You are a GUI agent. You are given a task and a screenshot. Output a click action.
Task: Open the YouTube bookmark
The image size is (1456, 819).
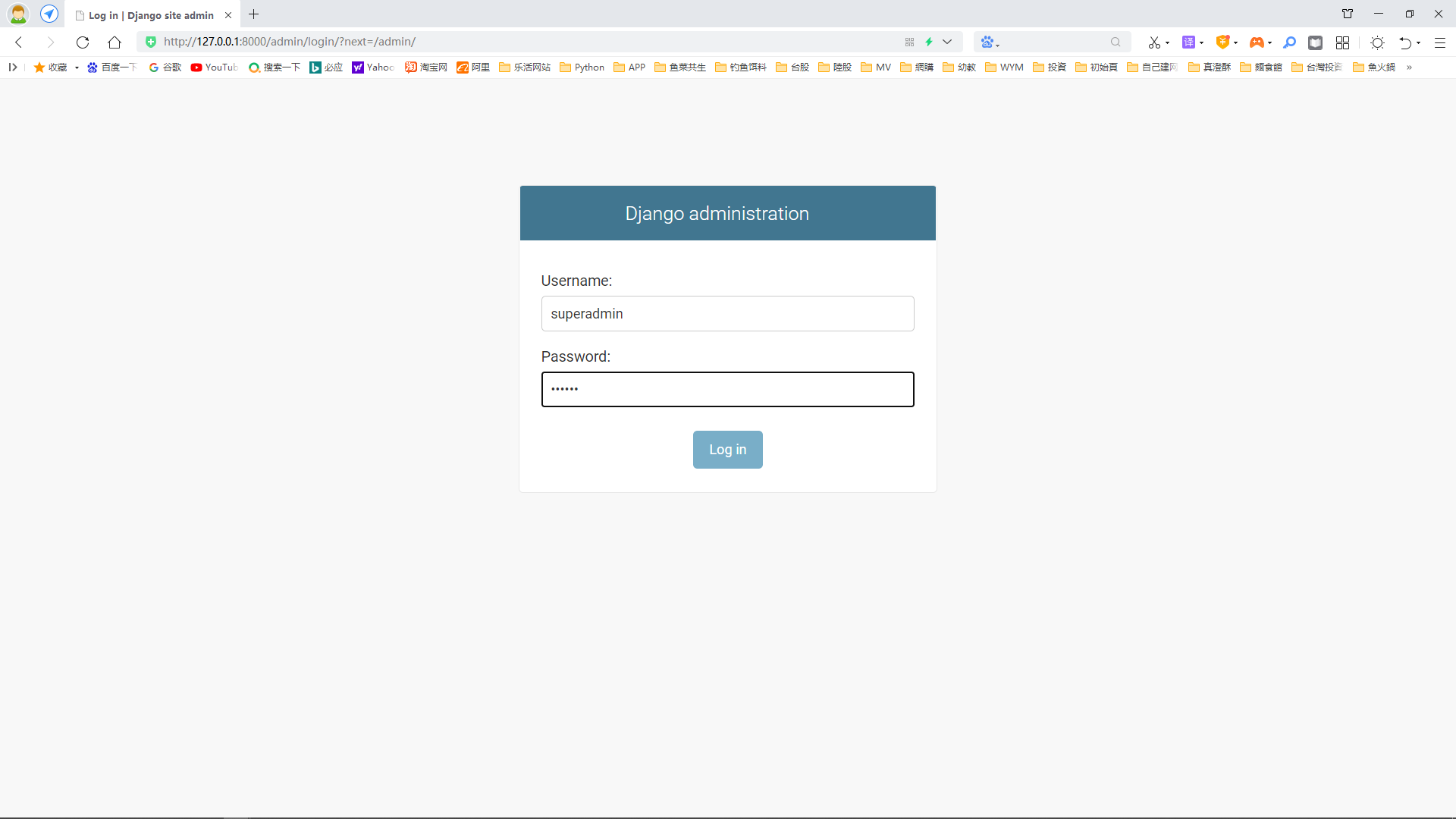(x=215, y=67)
